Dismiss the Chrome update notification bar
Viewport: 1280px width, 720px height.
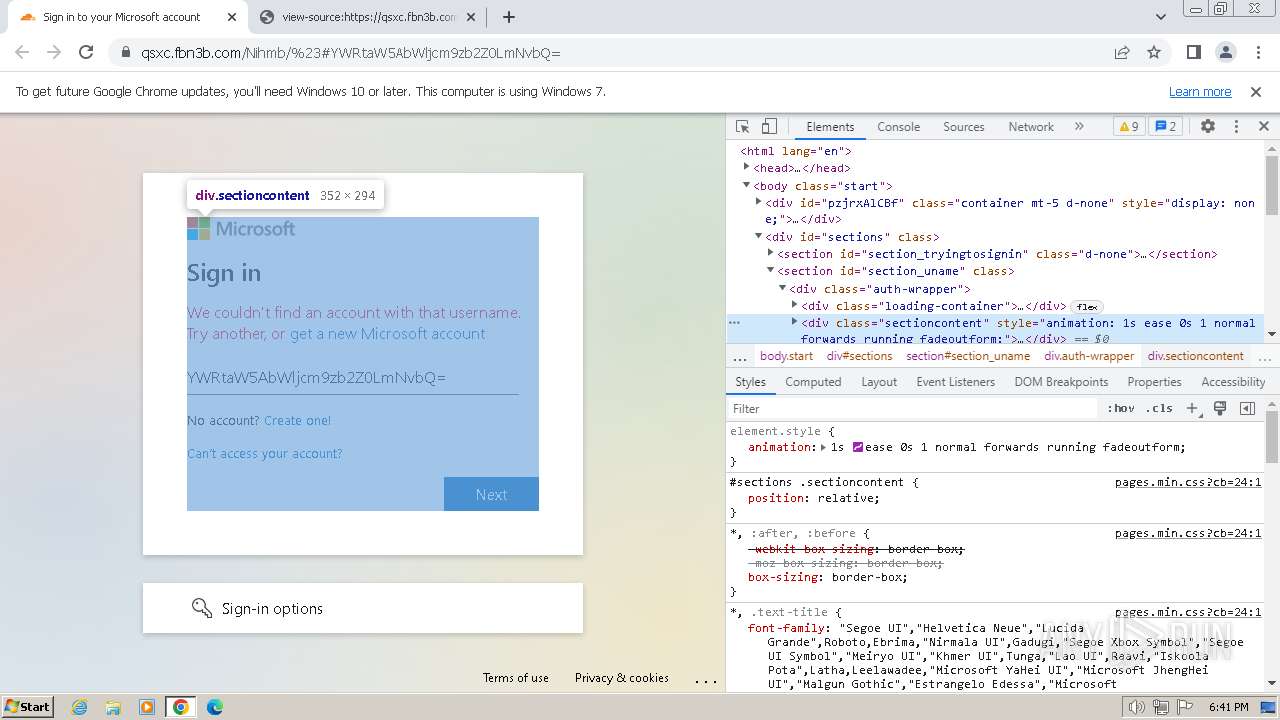pos(1256,92)
